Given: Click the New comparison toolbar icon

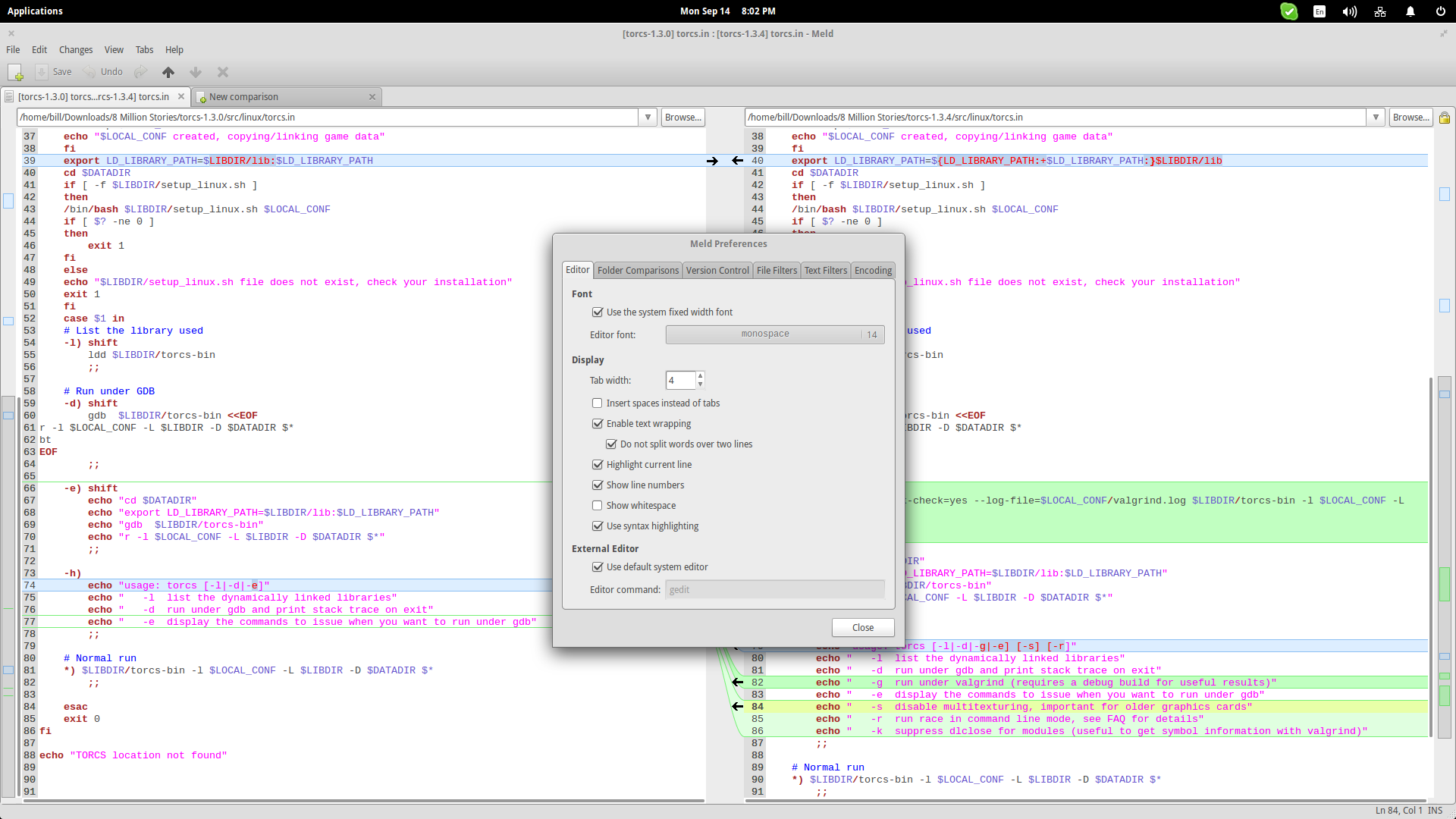Looking at the screenshot, I should (15, 72).
